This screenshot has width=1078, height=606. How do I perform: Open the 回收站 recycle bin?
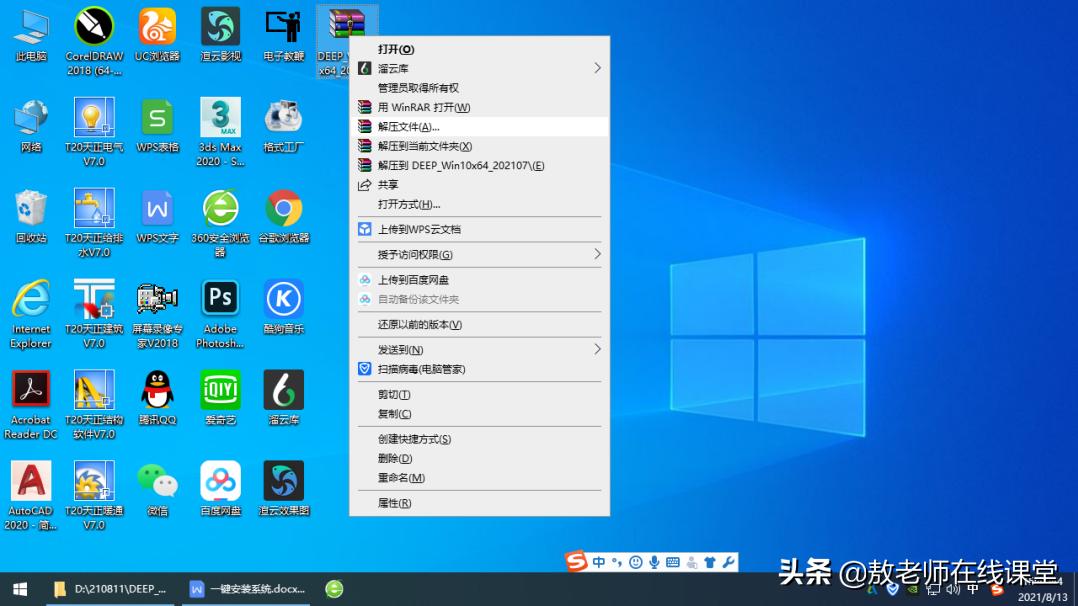pyautogui.click(x=30, y=208)
